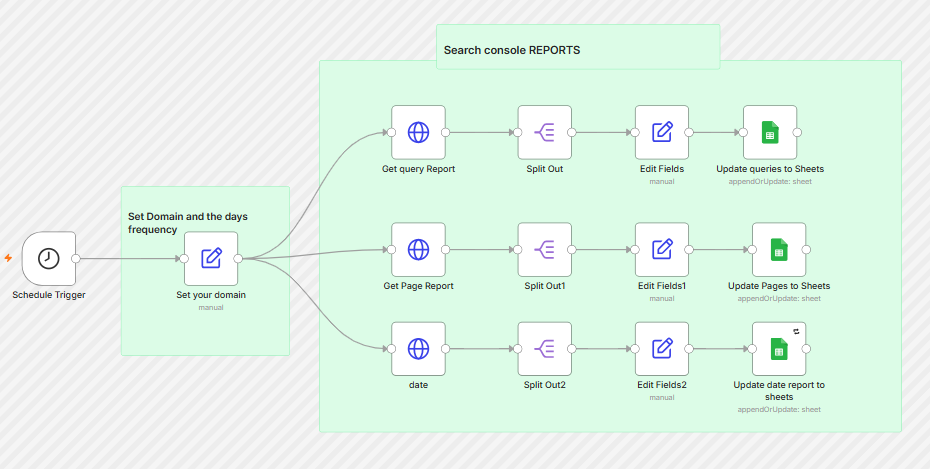Click Set your domain output connector
Viewport: 930px width, 469px height.
238,259
